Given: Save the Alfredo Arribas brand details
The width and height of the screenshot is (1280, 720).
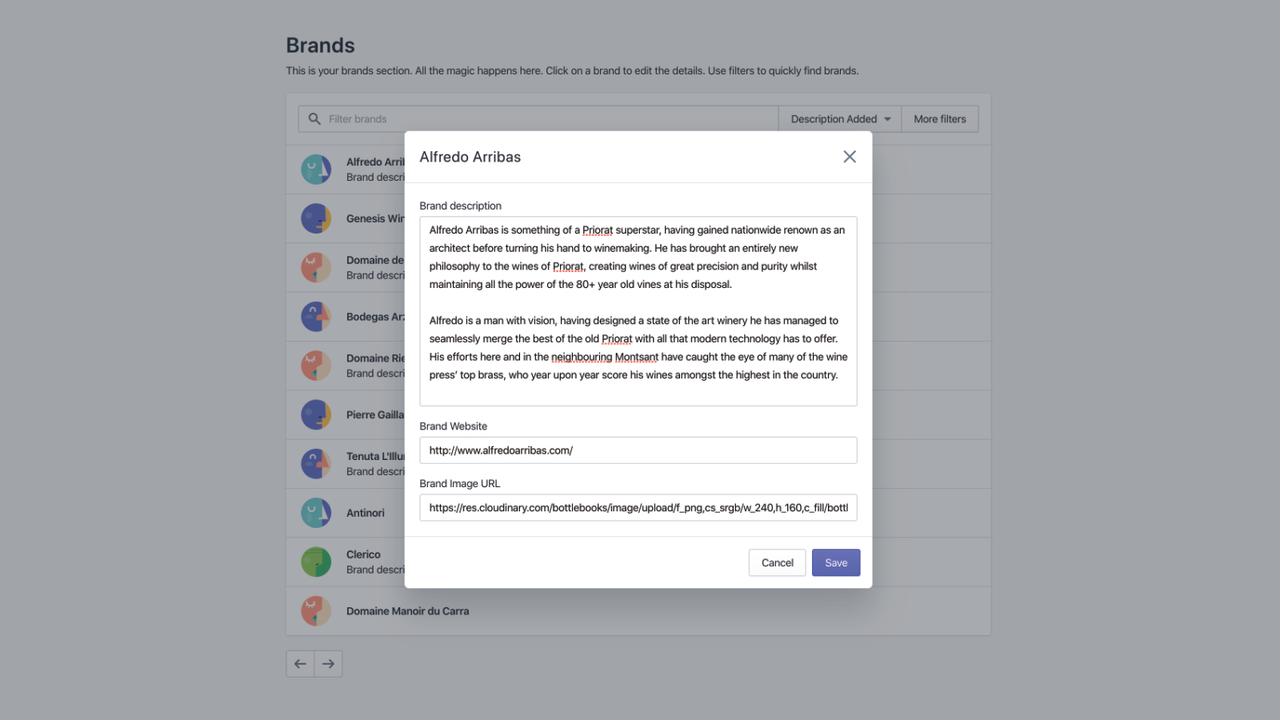Looking at the screenshot, I should coord(835,562).
